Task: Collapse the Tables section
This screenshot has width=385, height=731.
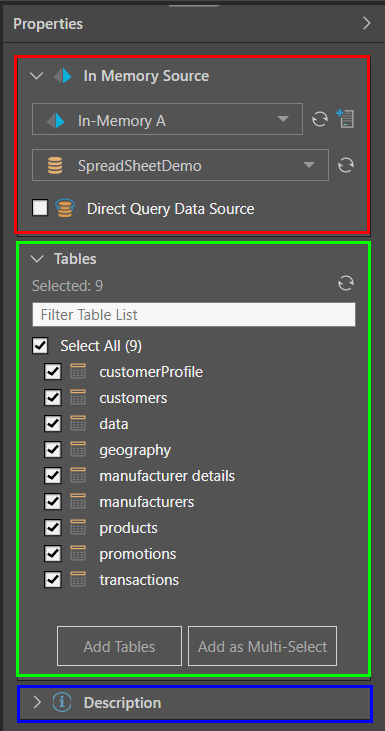Action: point(36,259)
